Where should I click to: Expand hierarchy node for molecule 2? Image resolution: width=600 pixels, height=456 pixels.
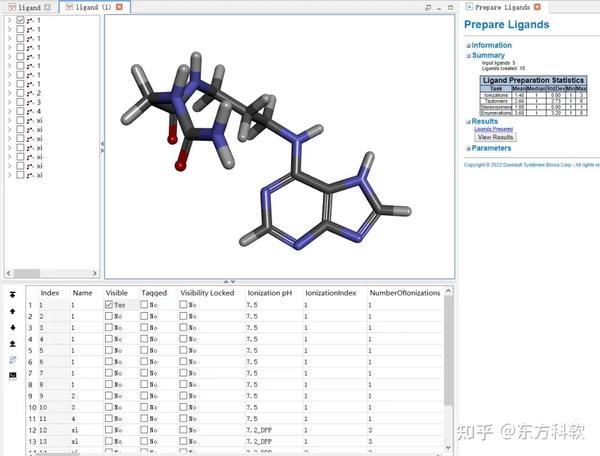tap(10, 93)
